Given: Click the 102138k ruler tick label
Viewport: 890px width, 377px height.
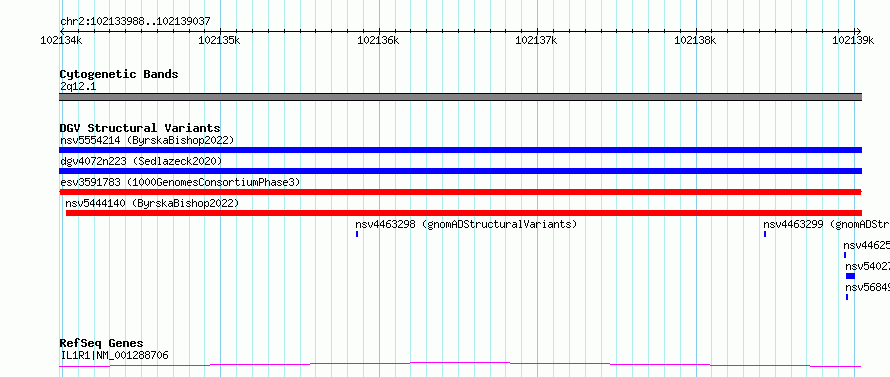Looking at the screenshot, I should pos(695,40).
